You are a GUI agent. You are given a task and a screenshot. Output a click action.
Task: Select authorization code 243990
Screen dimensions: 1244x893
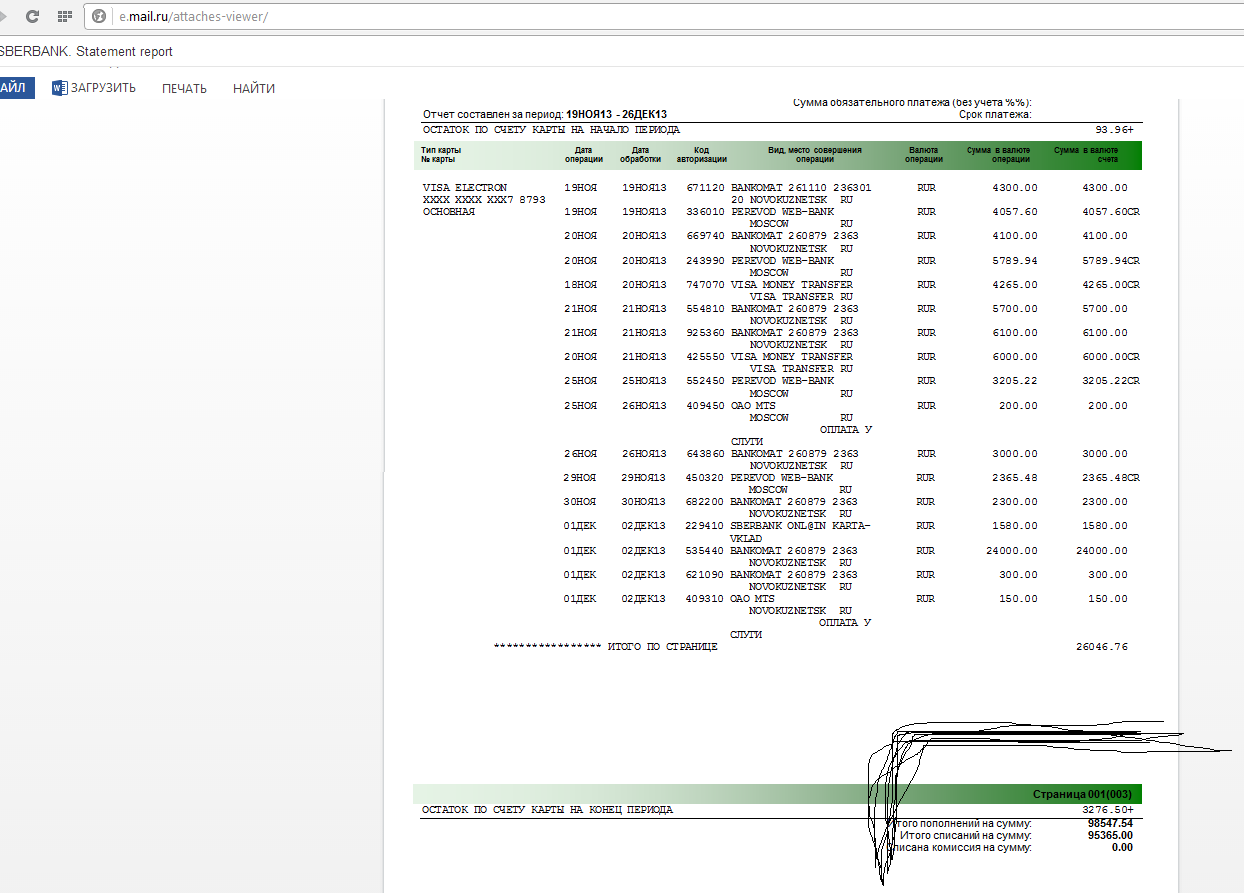(x=705, y=260)
